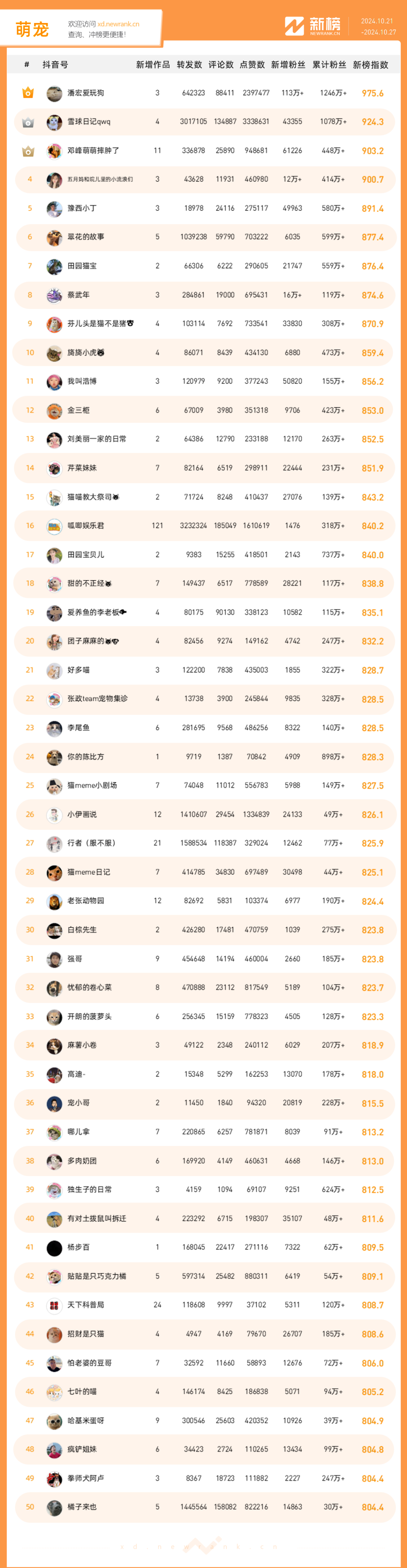Click the 萌宠 category tab label

[32, 29]
